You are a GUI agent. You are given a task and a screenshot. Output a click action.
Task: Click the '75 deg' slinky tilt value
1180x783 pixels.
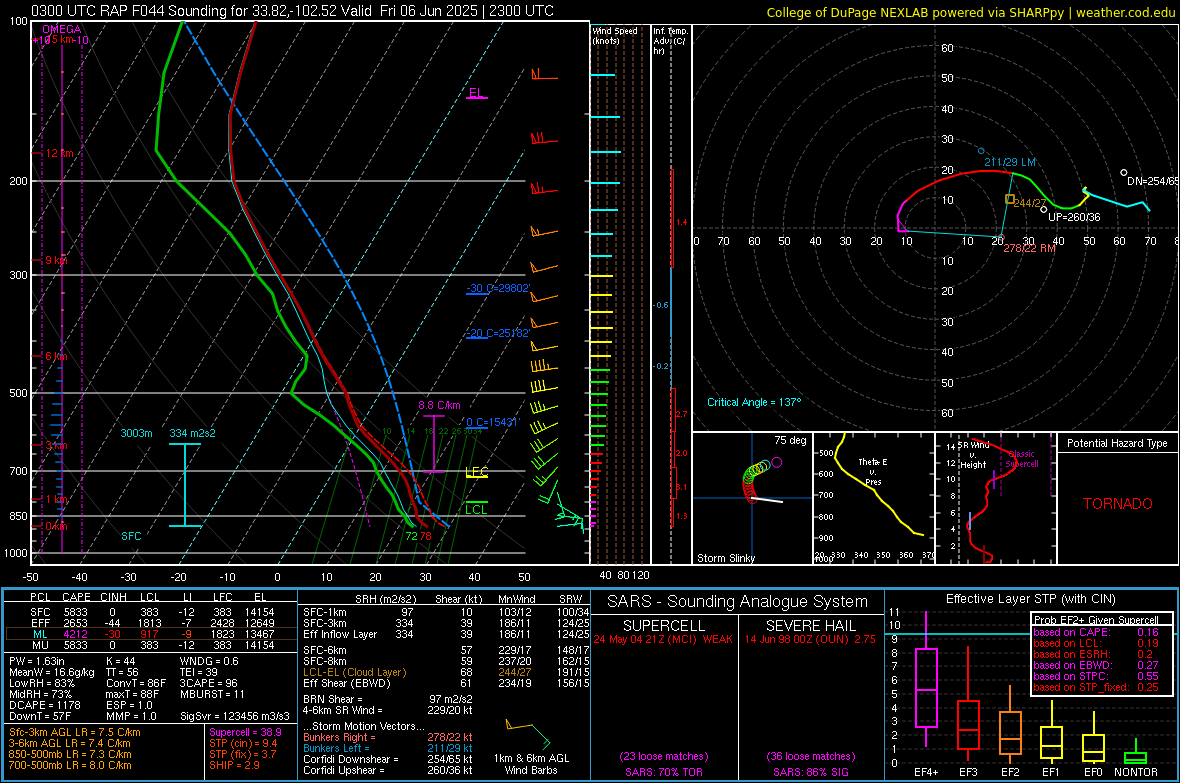(790, 440)
